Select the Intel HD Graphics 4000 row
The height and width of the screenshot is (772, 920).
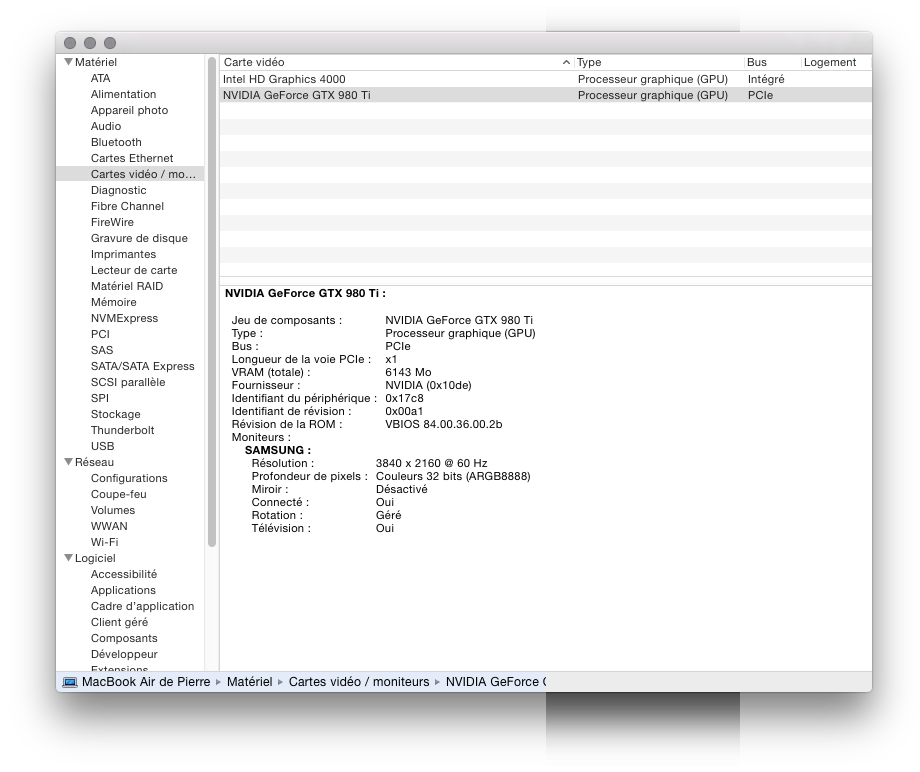coord(546,79)
